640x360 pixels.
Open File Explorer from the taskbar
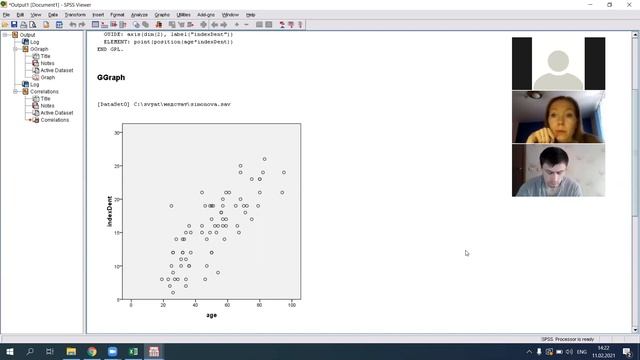point(71,351)
